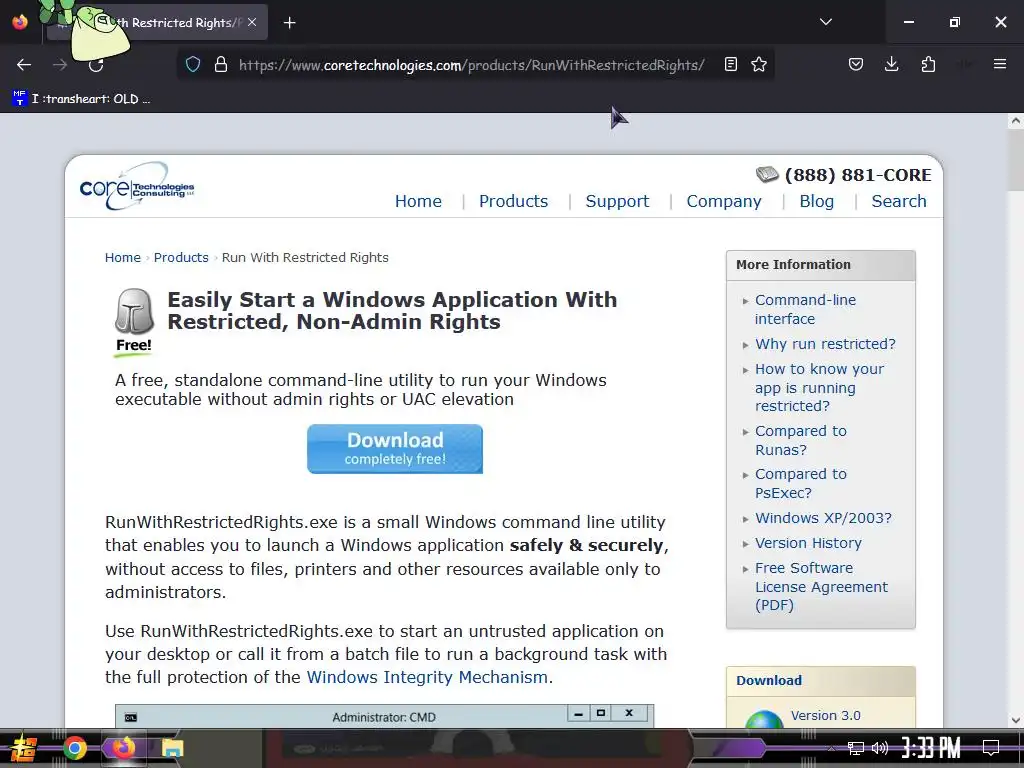Screen dimensions: 1024x768
Task: Open the network status tray icon
Action: tap(855, 748)
